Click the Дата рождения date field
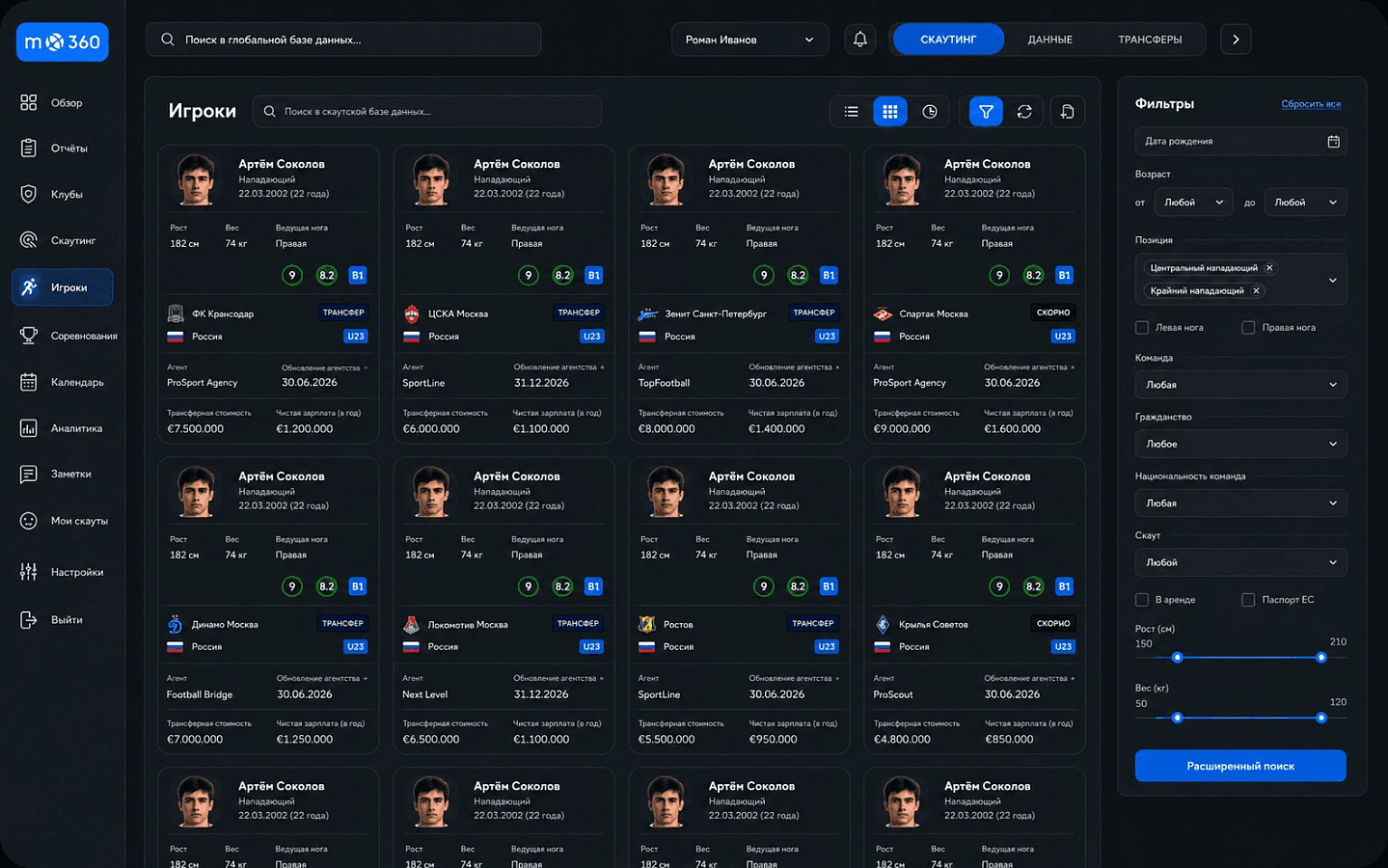1388x868 pixels. pyautogui.click(x=1240, y=142)
